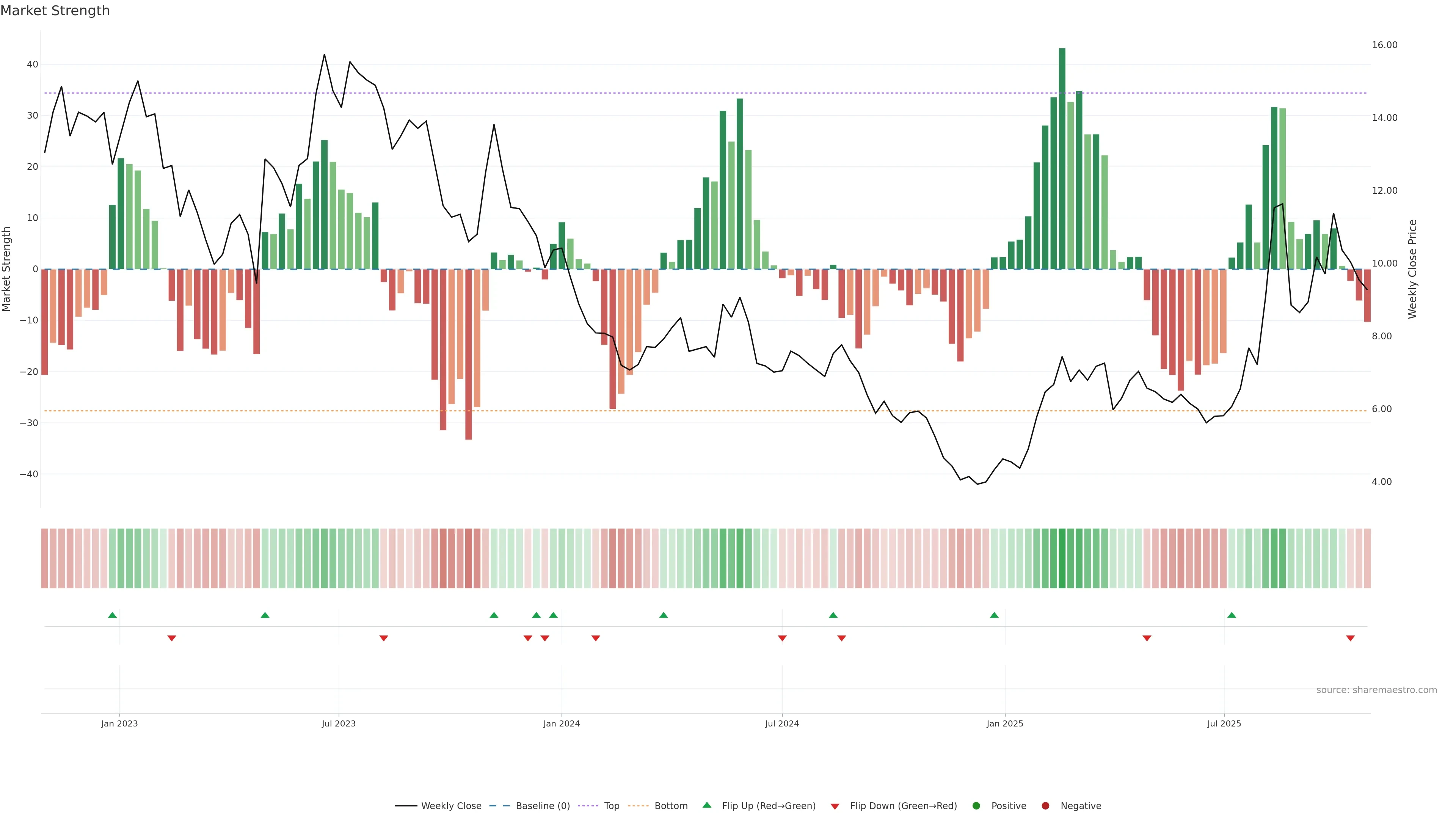The image size is (1456, 819).
Task: Click the Jul 2025 x-axis label
Action: pyautogui.click(x=1224, y=723)
